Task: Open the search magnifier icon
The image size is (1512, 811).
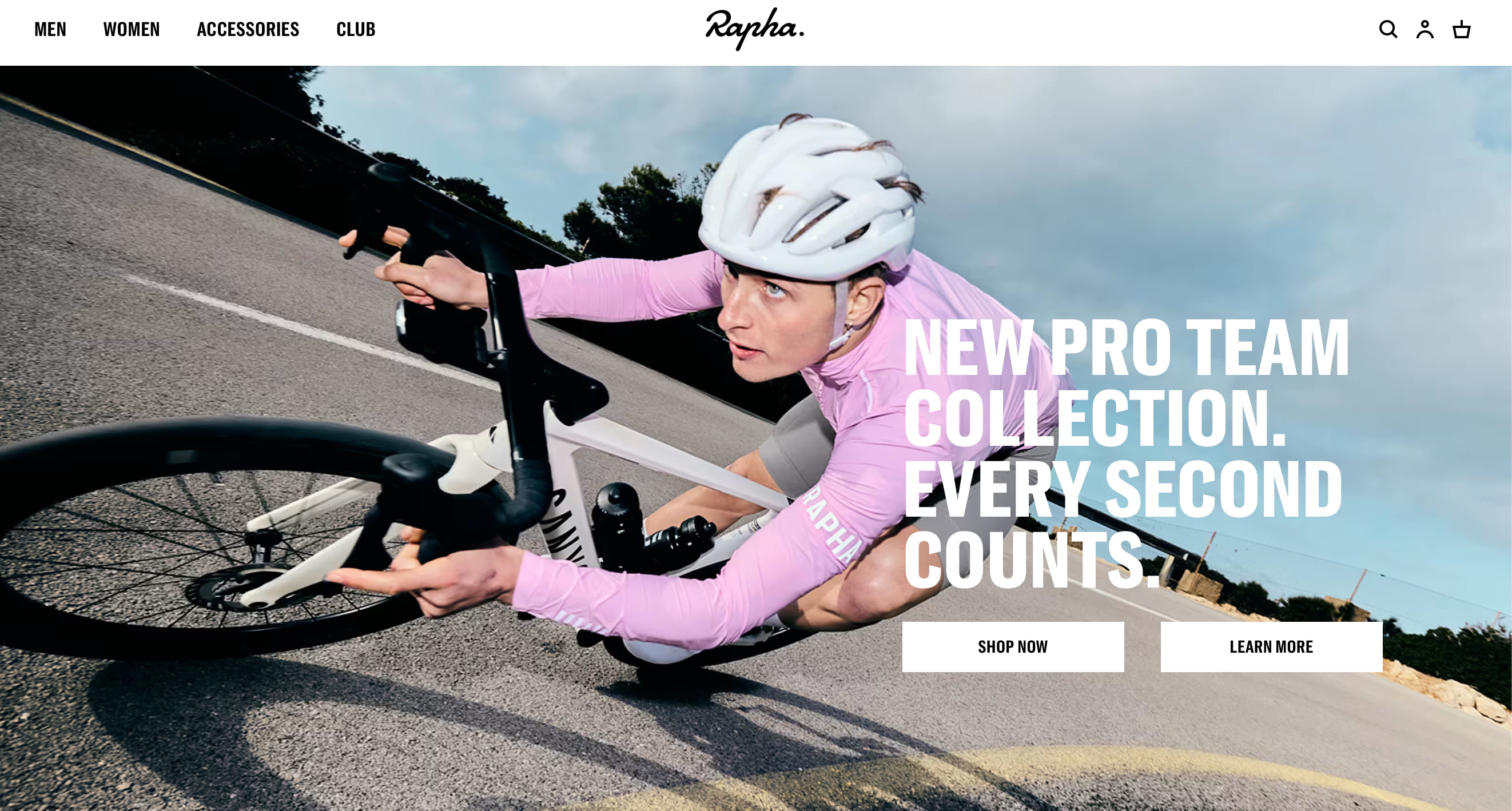Action: 1387,29
